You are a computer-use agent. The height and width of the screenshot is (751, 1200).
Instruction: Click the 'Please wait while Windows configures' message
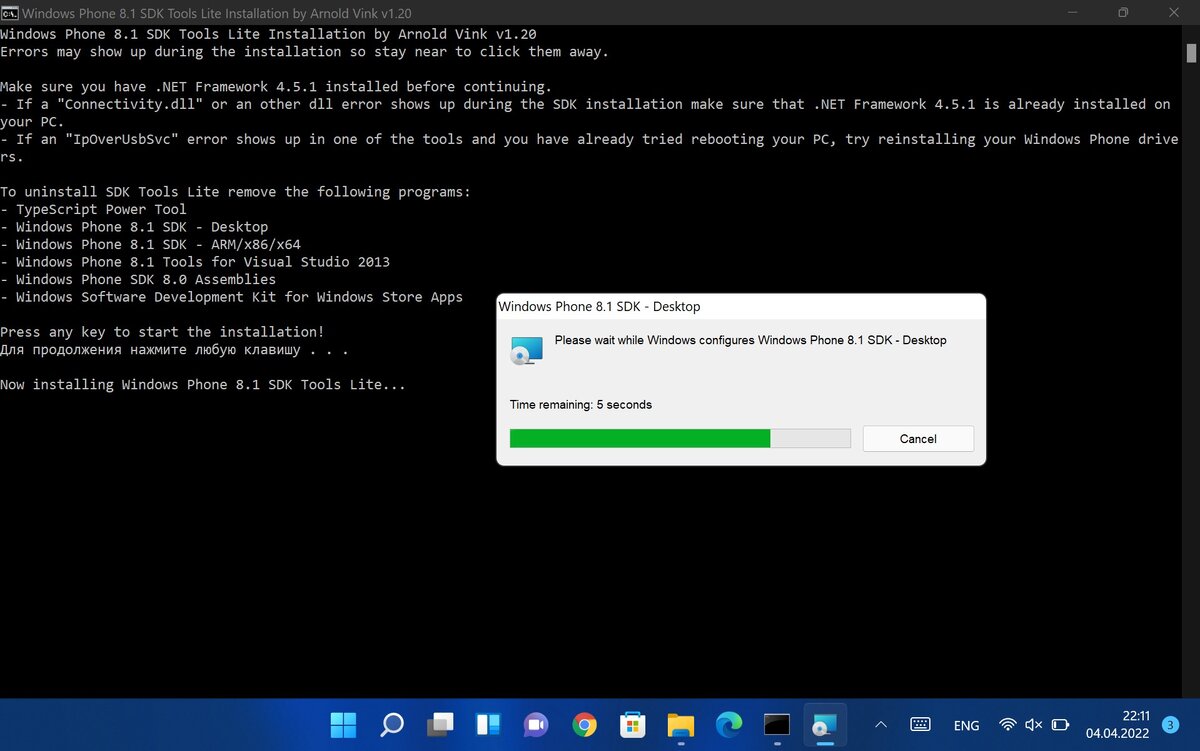pos(750,340)
